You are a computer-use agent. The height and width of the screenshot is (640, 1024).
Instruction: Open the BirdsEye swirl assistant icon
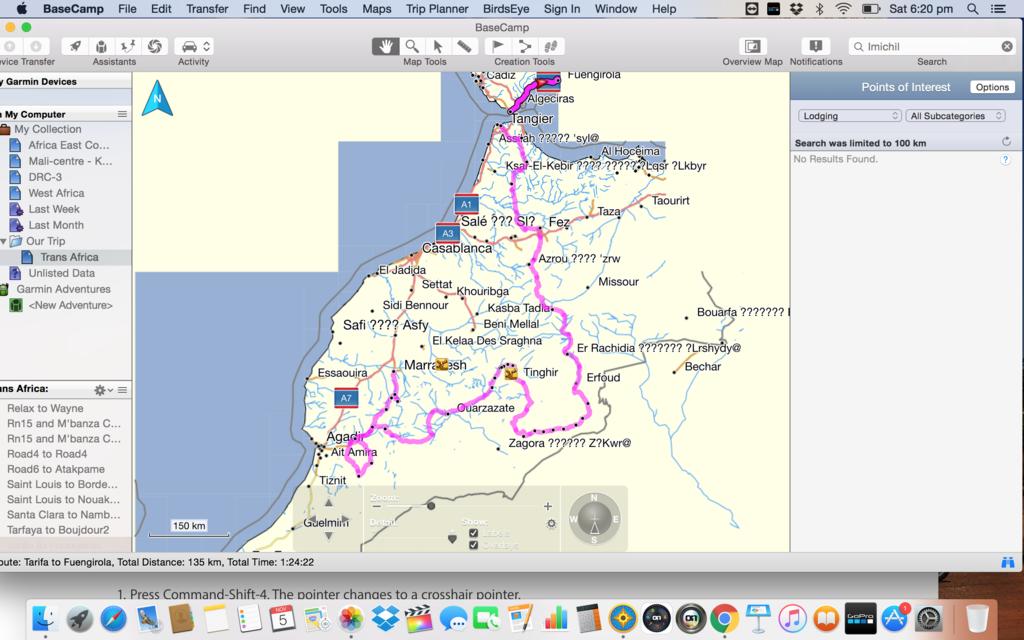pyautogui.click(x=155, y=46)
